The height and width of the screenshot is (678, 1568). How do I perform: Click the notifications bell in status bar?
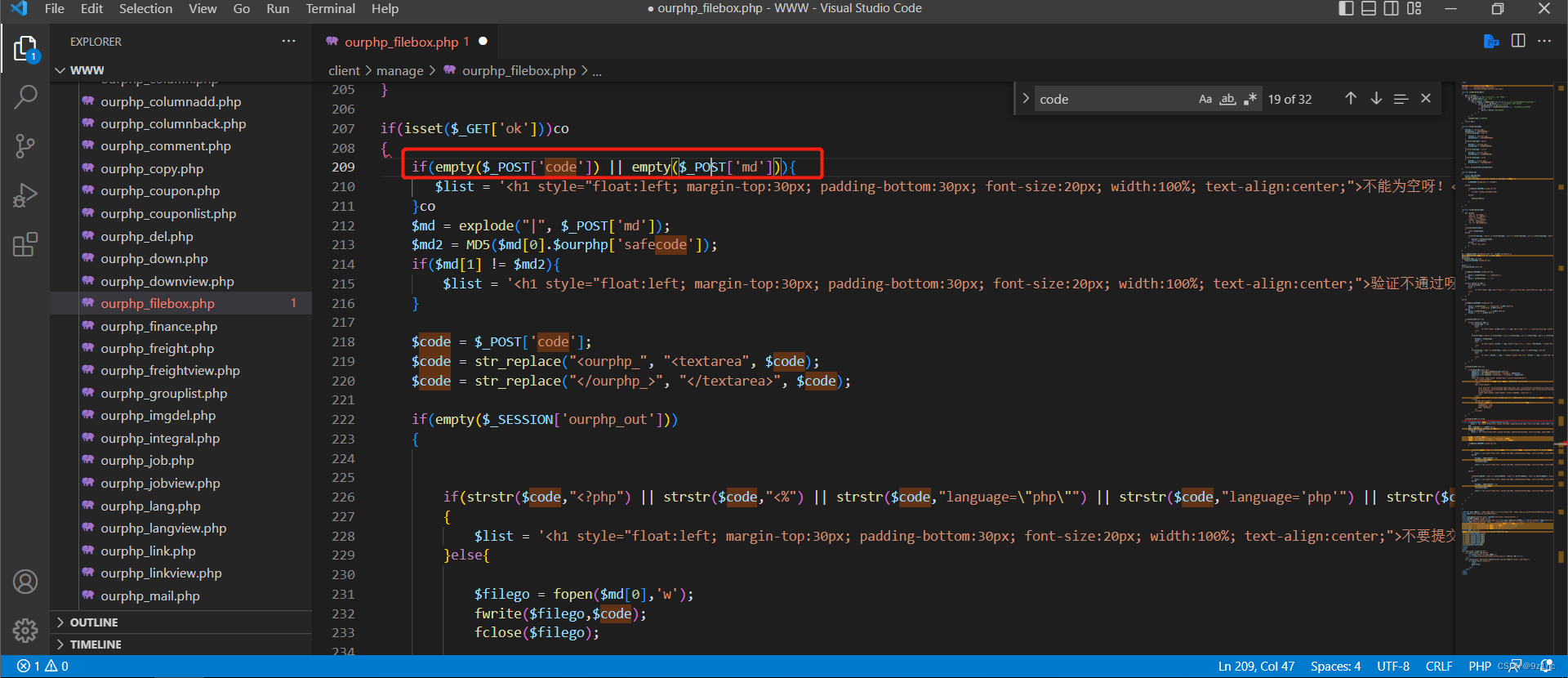[1547, 667]
